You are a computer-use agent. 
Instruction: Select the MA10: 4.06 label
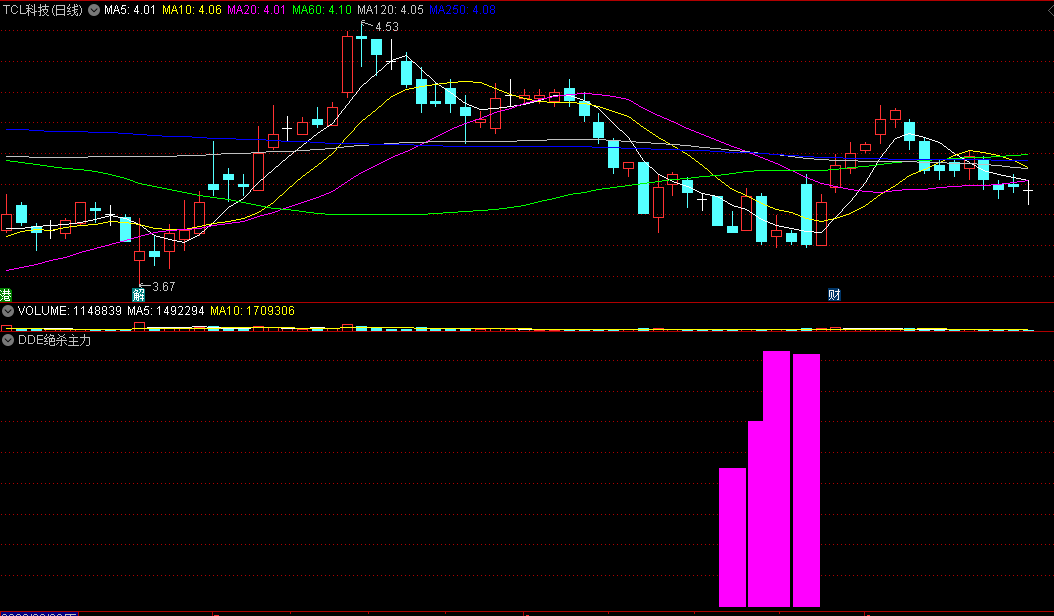pos(192,10)
